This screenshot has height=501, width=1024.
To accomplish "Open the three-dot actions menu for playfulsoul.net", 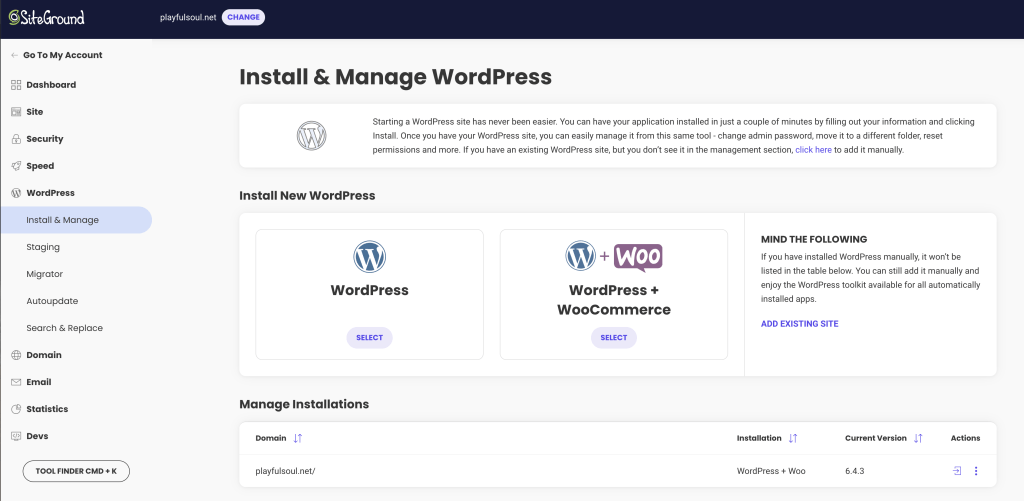I will (976, 471).
